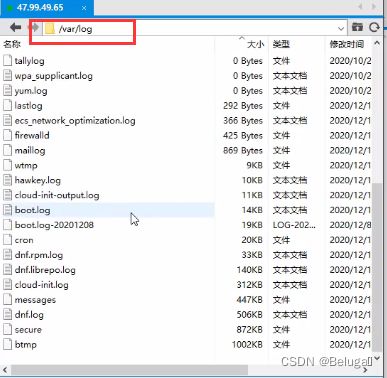
Task: Click the hawkey.log file name
Action: [x=38, y=180]
